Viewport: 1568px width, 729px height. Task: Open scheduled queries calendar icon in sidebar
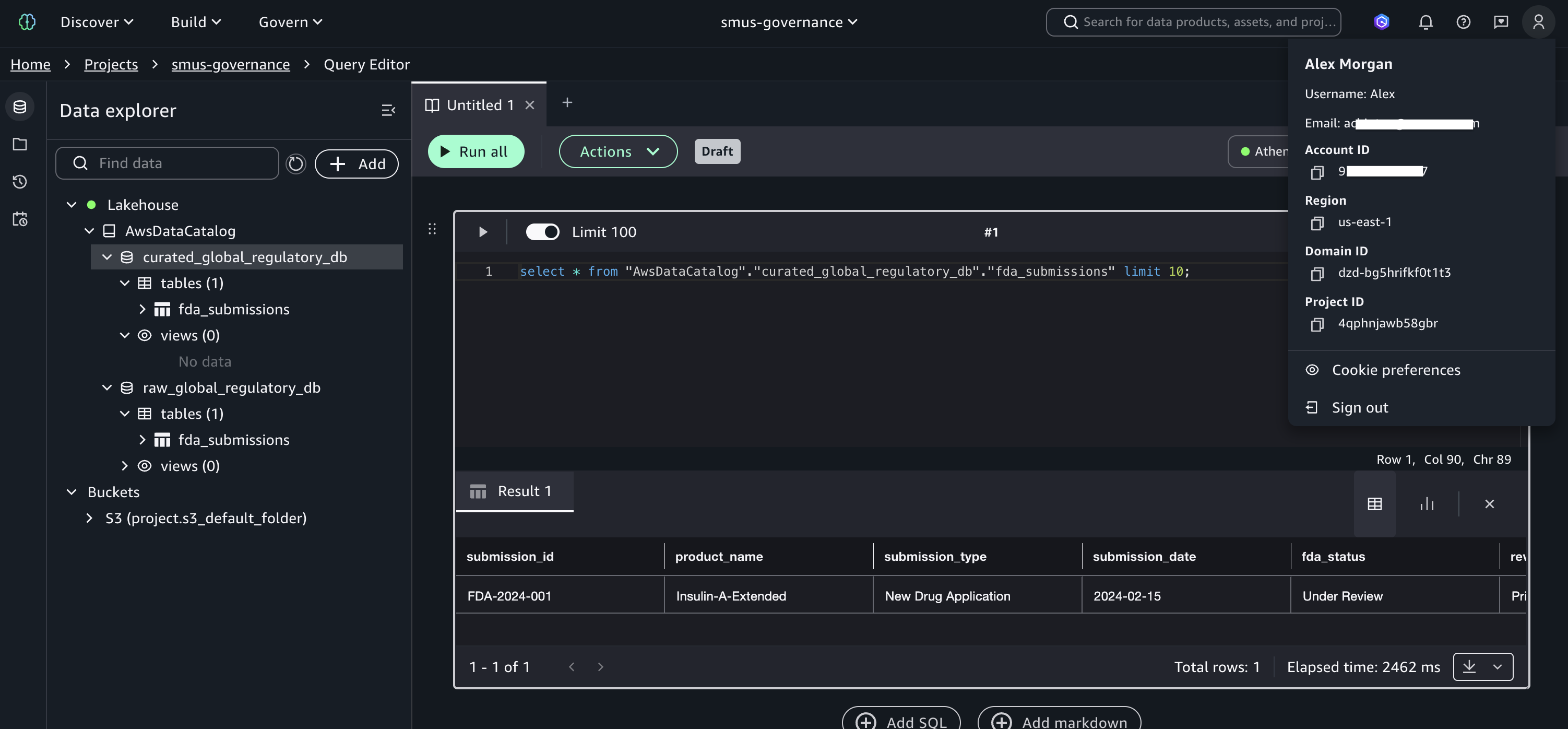(x=20, y=219)
